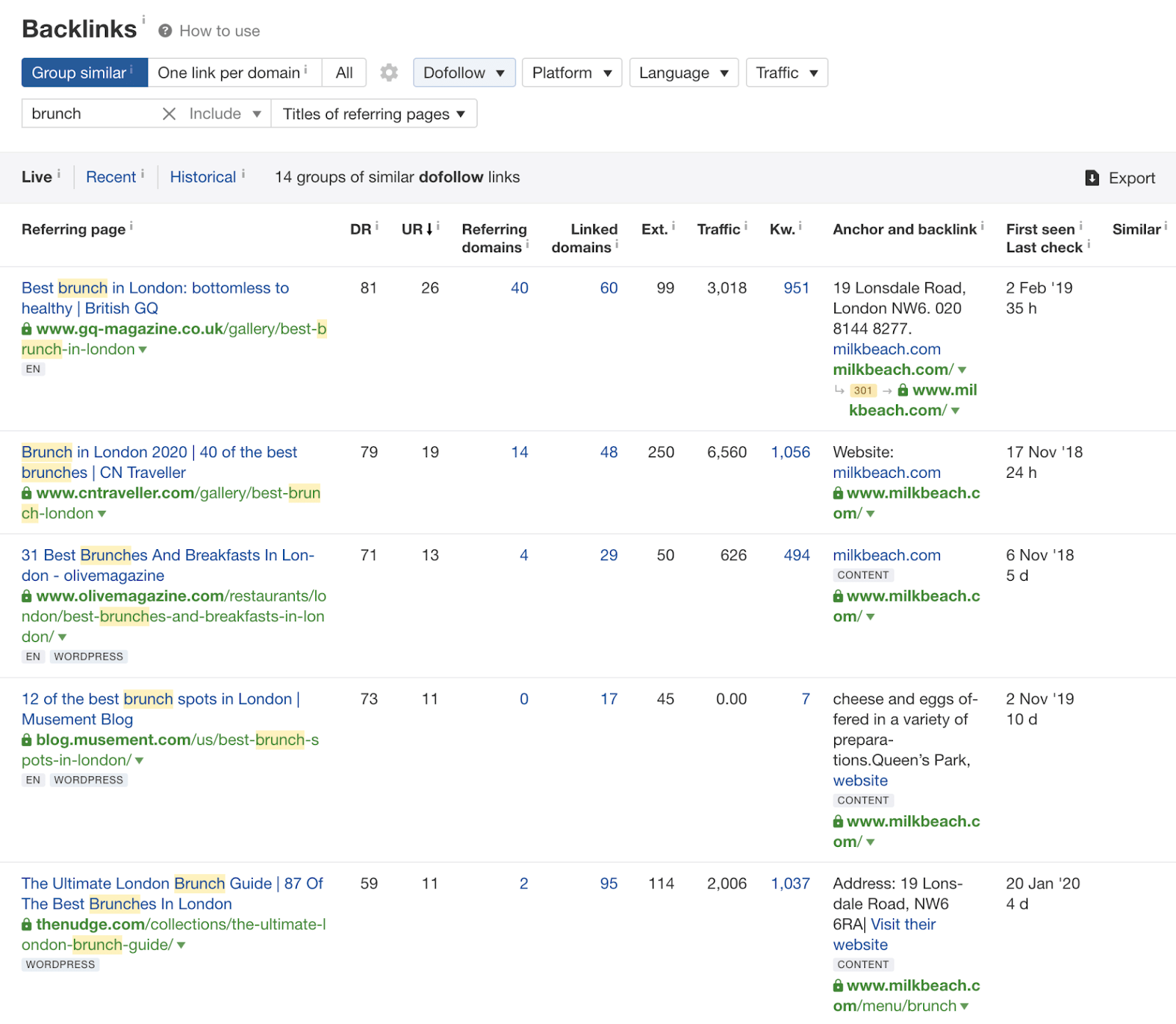Click the info icon on the DR column header
The width and height of the screenshot is (1176, 1024).
(377, 225)
